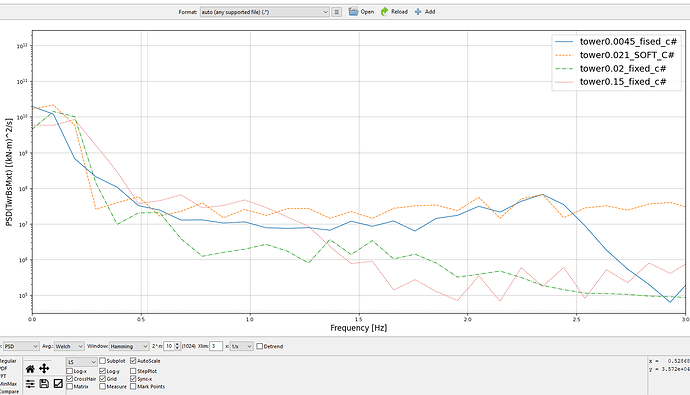Click the Xlim input field

(216, 347)
